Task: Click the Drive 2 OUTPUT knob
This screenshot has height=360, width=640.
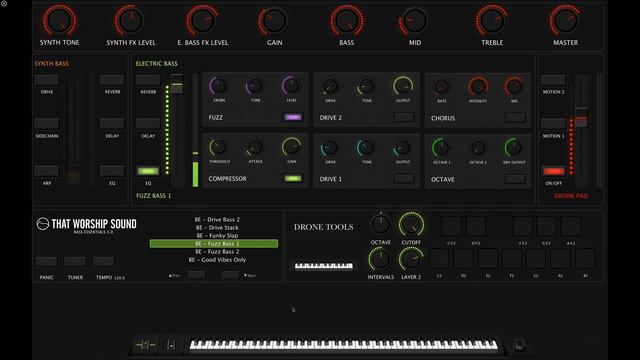Action: (x=403, y=86)
